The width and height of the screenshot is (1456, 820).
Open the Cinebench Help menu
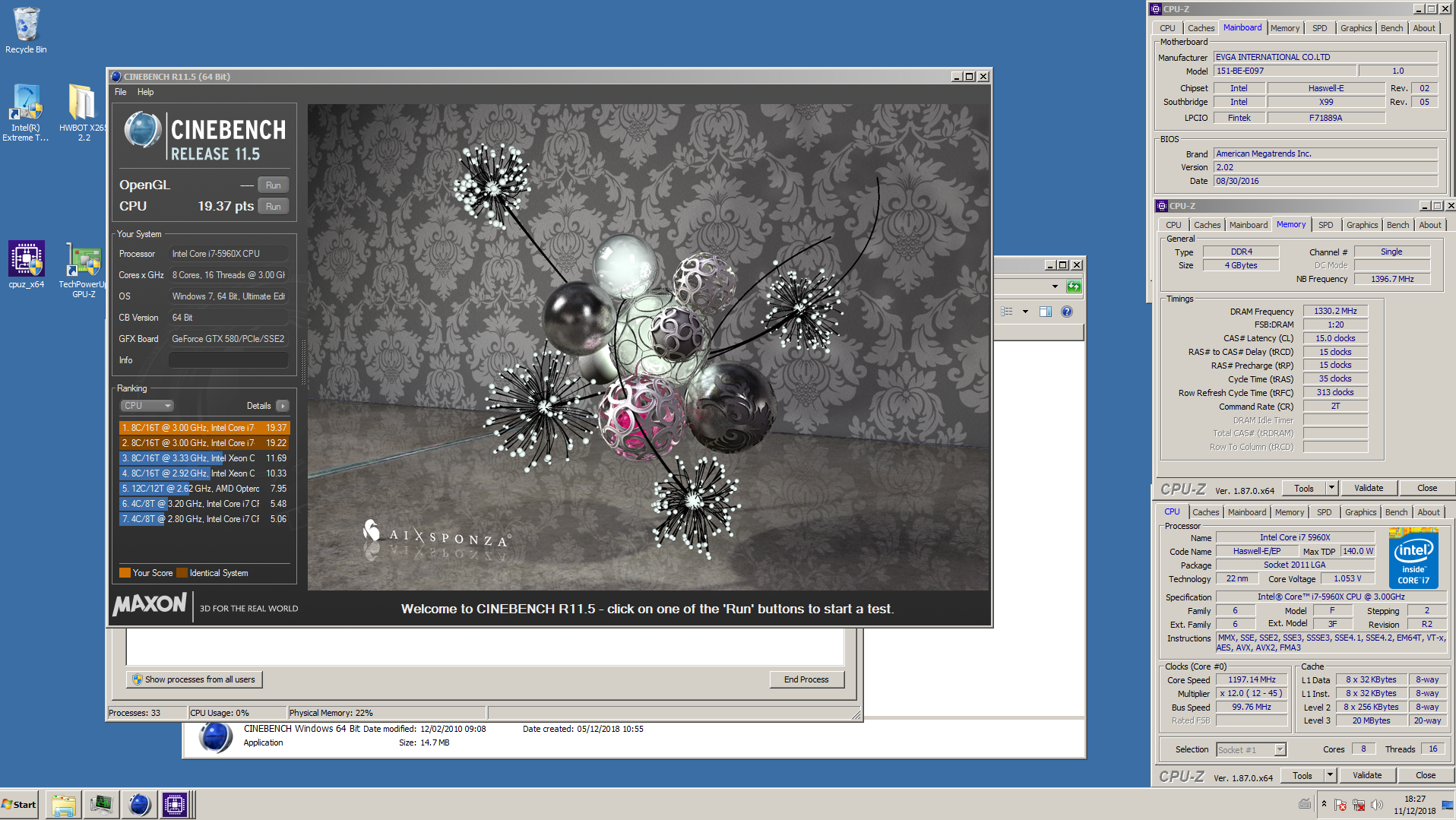(145, 92)
